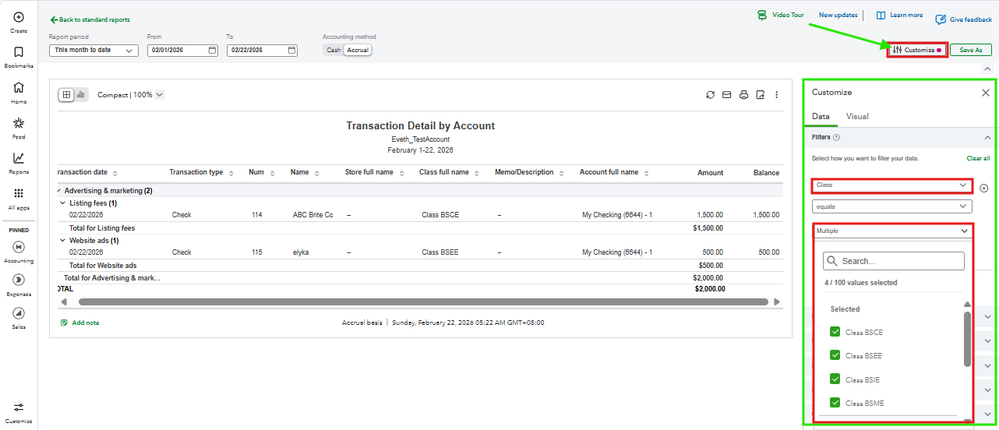999x430 pixels.
Task: Click the To date input field
Action: click(262, 50)
